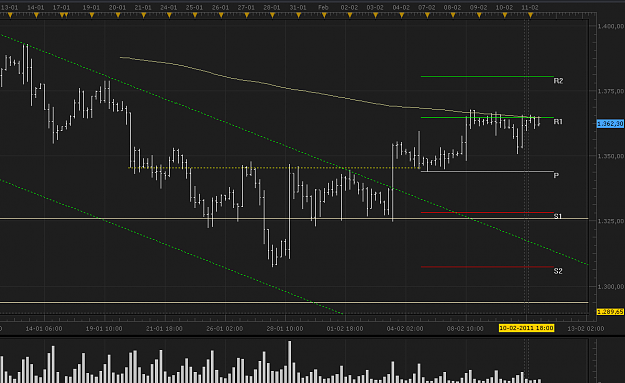The height and width of the screenshot is (383, 625).
Task: Click the 01-02 18:00 time axis label
Action: tap(345, 329)
